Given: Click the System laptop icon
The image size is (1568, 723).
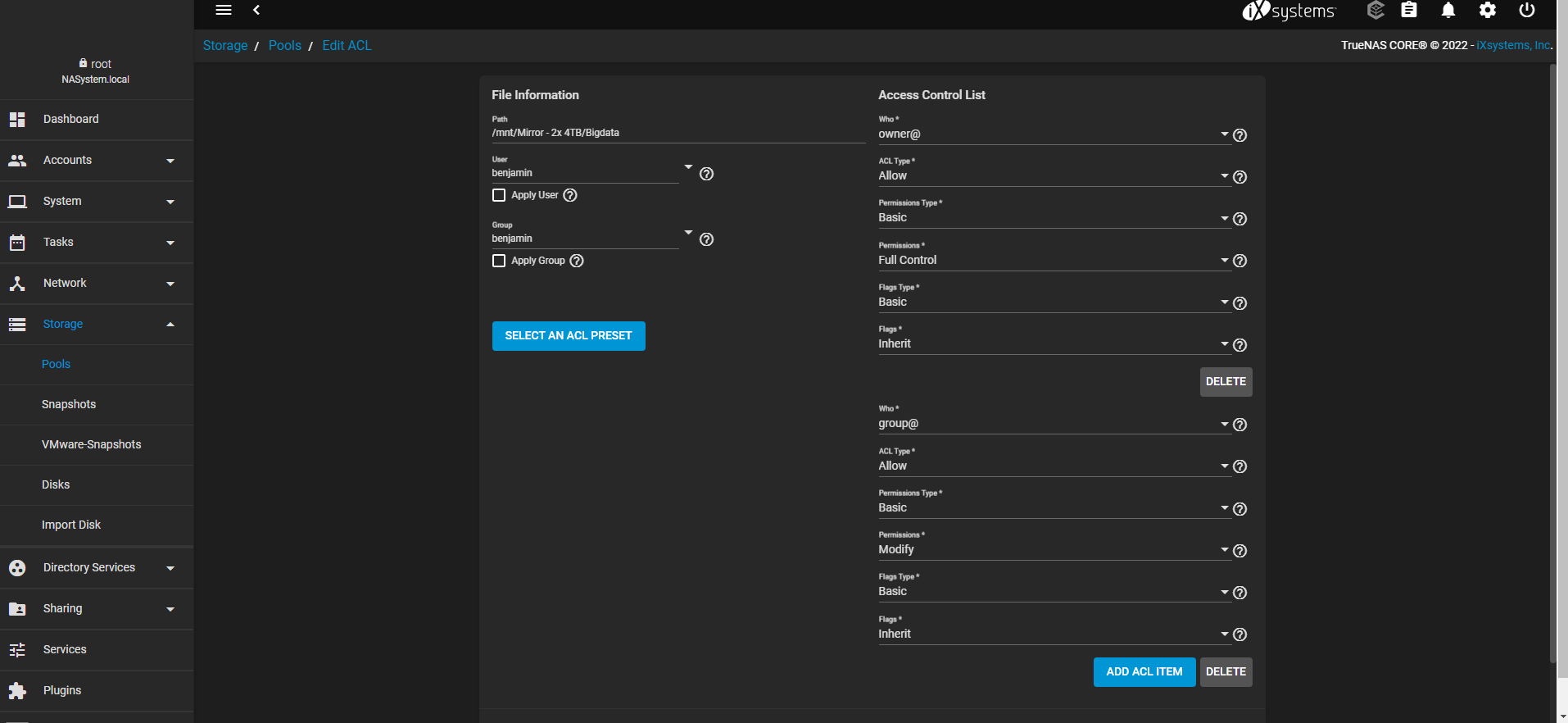Looking at the screenshot, I should click(x=17, y=202).
